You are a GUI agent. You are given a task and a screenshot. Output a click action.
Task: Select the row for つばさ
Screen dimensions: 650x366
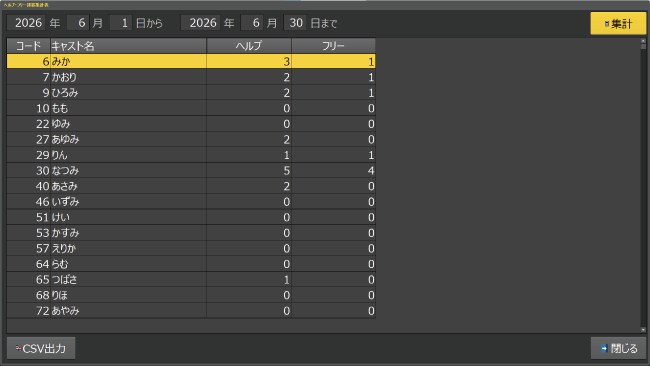tap(191, 279)
